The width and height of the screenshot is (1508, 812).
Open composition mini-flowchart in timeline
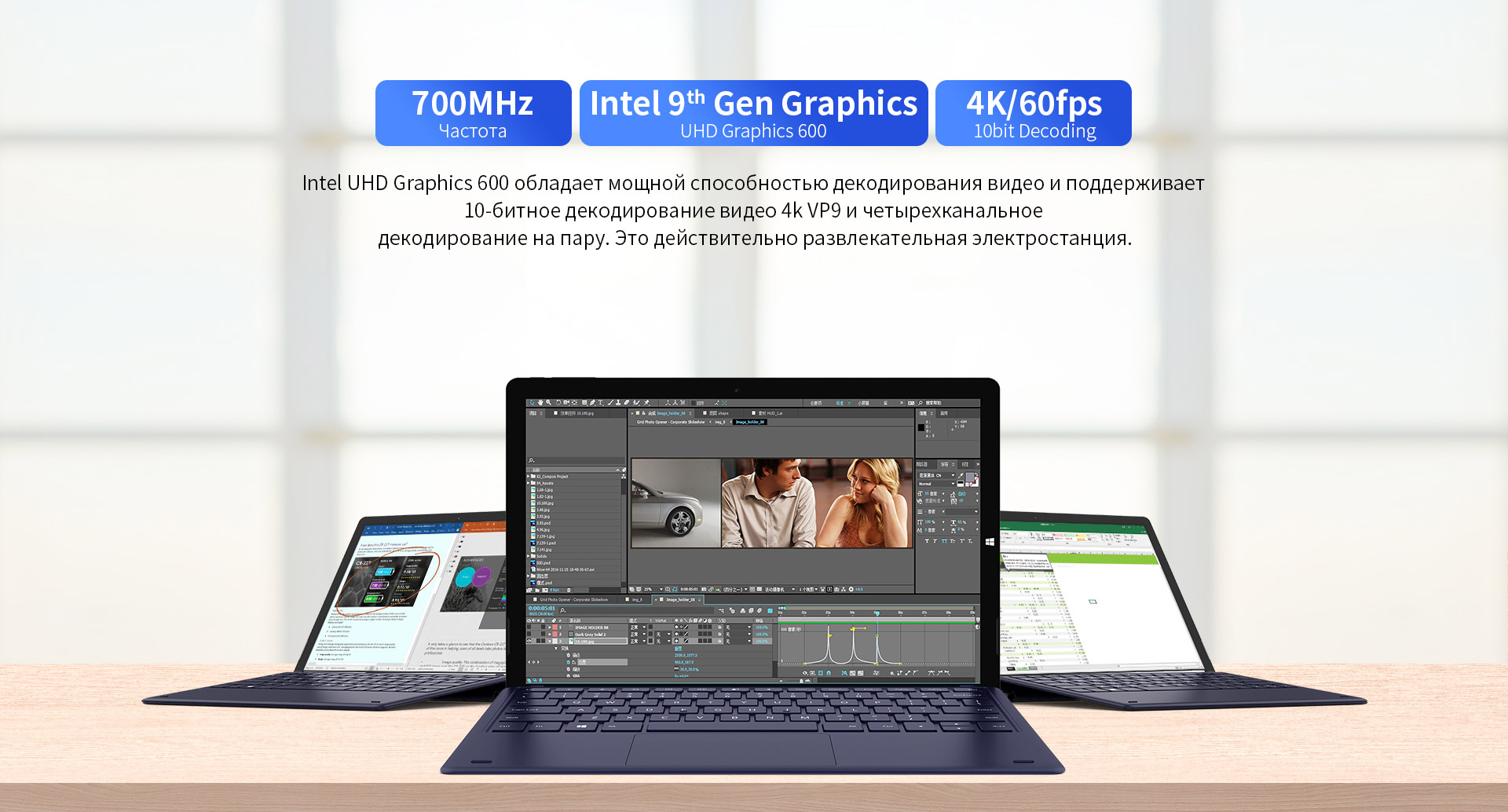[721, 610]
